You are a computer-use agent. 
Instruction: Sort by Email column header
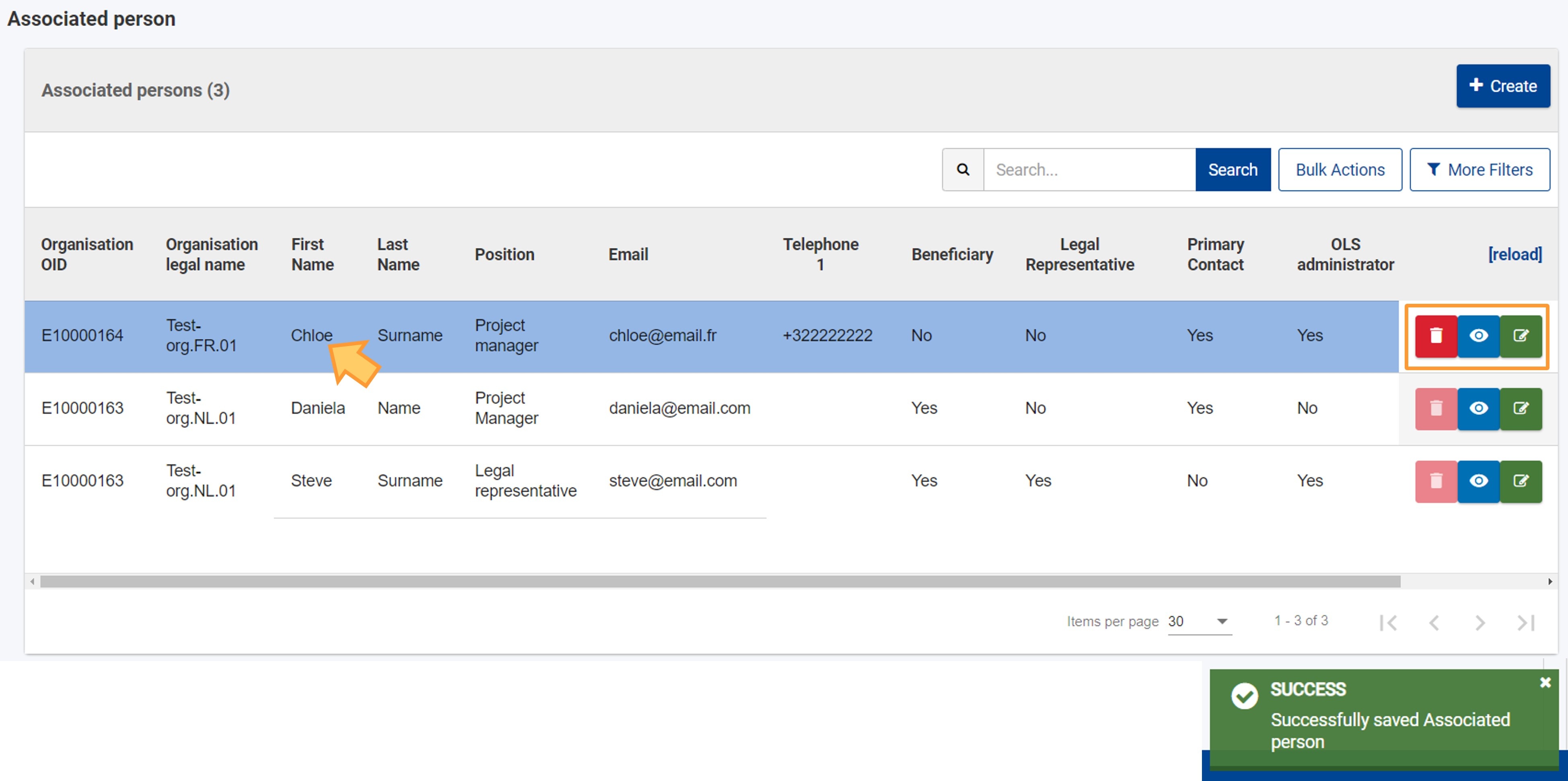(628, 254)
